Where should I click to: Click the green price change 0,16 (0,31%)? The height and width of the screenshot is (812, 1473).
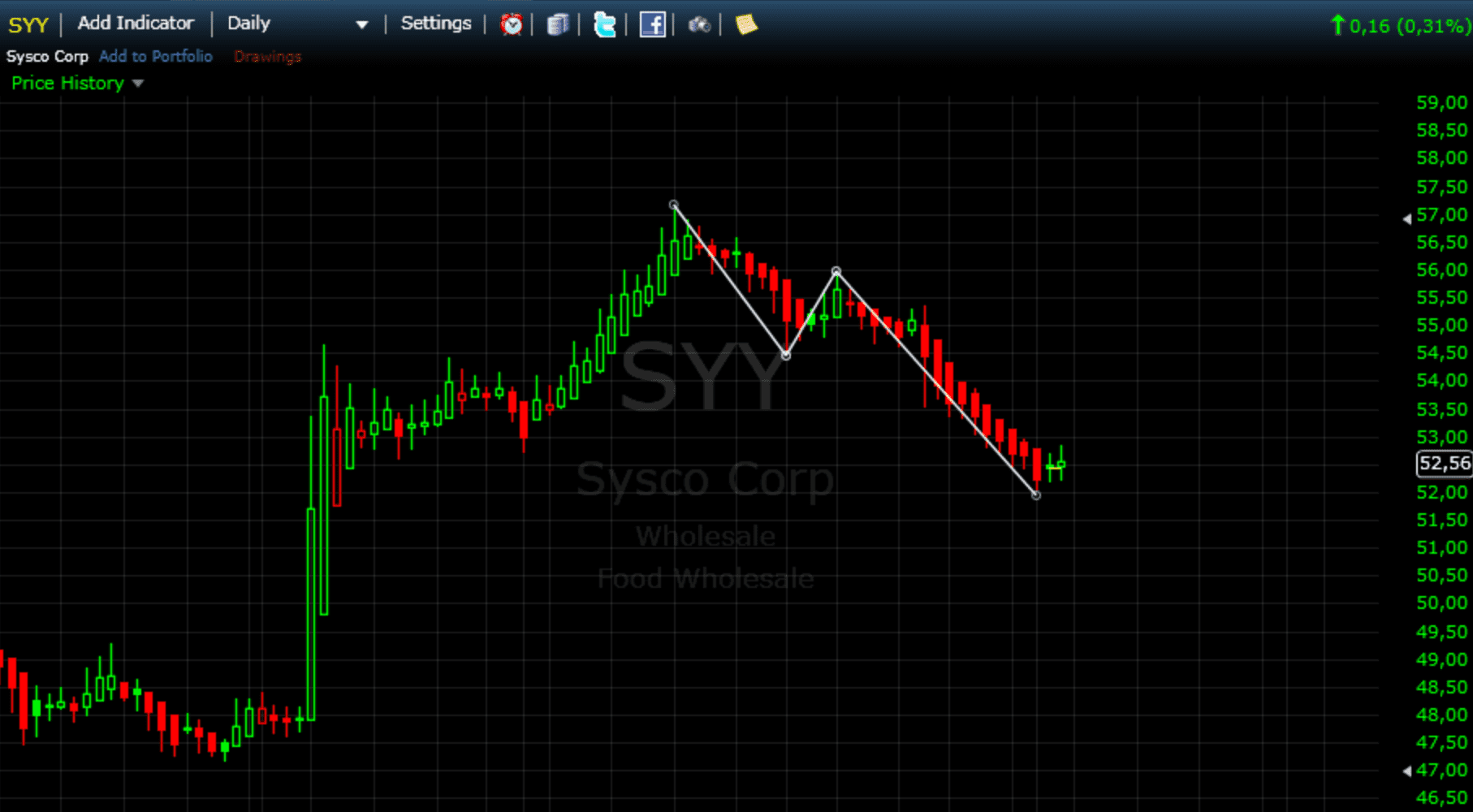coord(1400,26)
